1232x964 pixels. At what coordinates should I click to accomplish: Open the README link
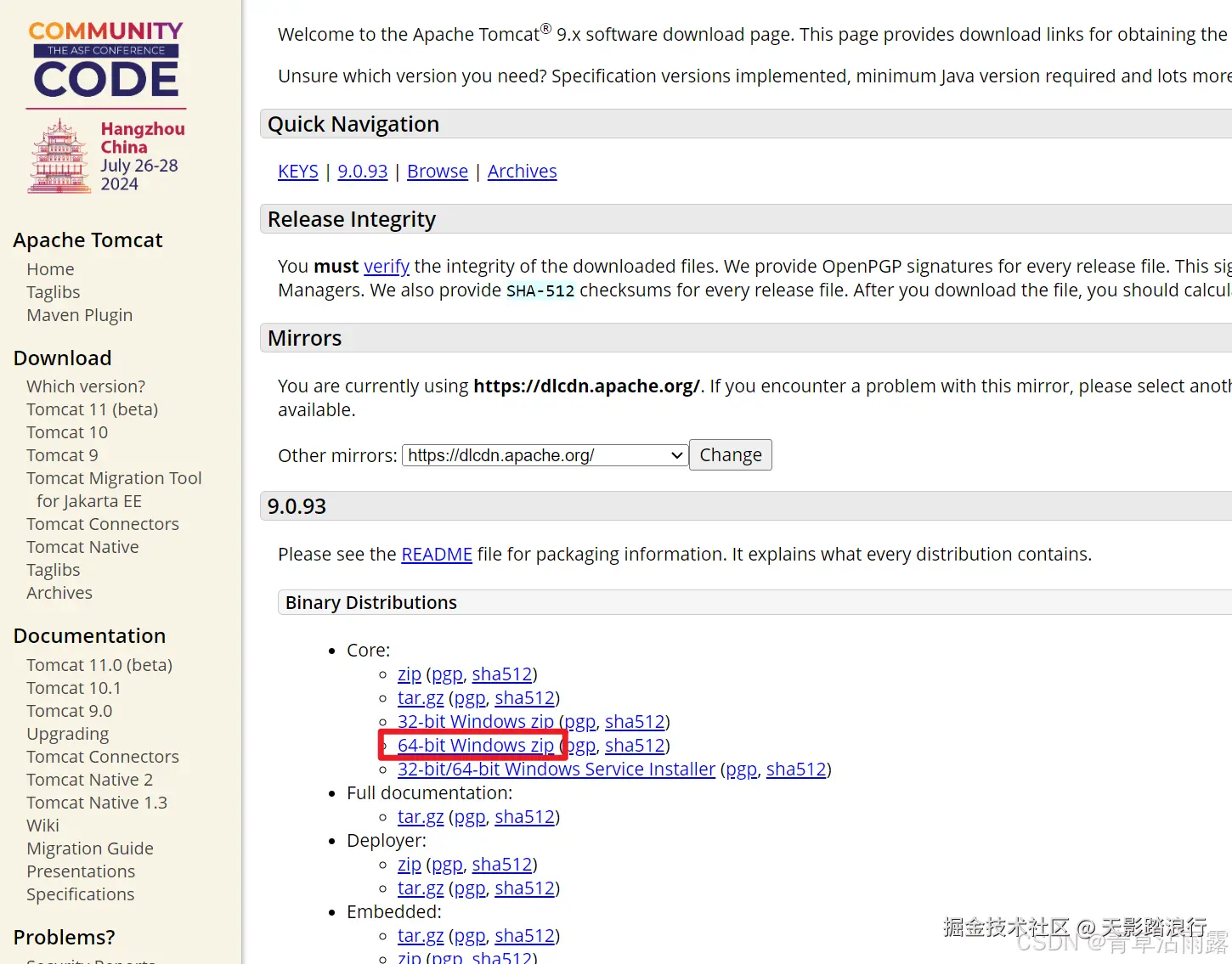pyautogui.click(x=437, y=555)
